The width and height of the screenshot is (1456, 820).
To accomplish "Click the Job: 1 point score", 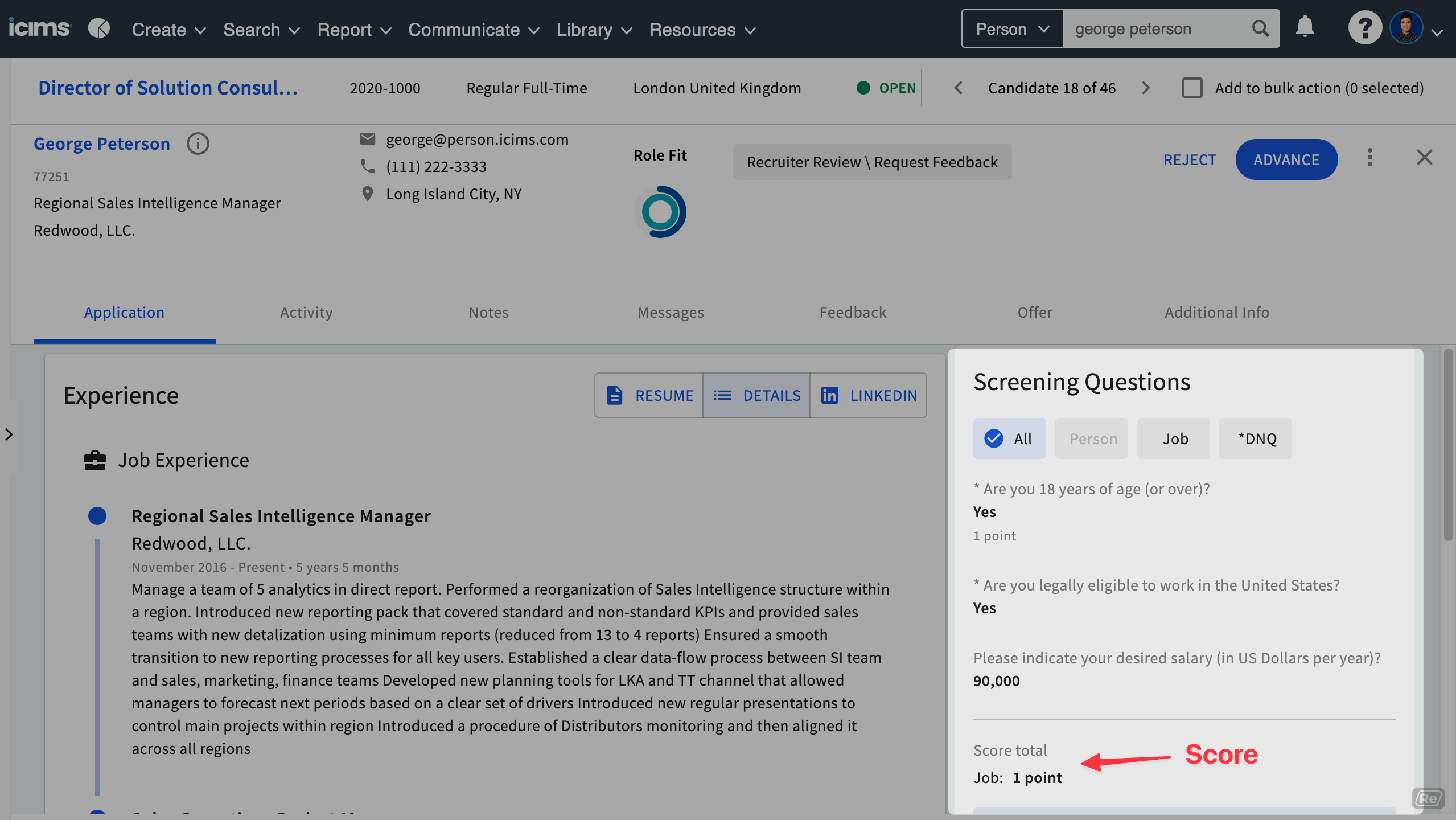I will [x=1017, y=777].
